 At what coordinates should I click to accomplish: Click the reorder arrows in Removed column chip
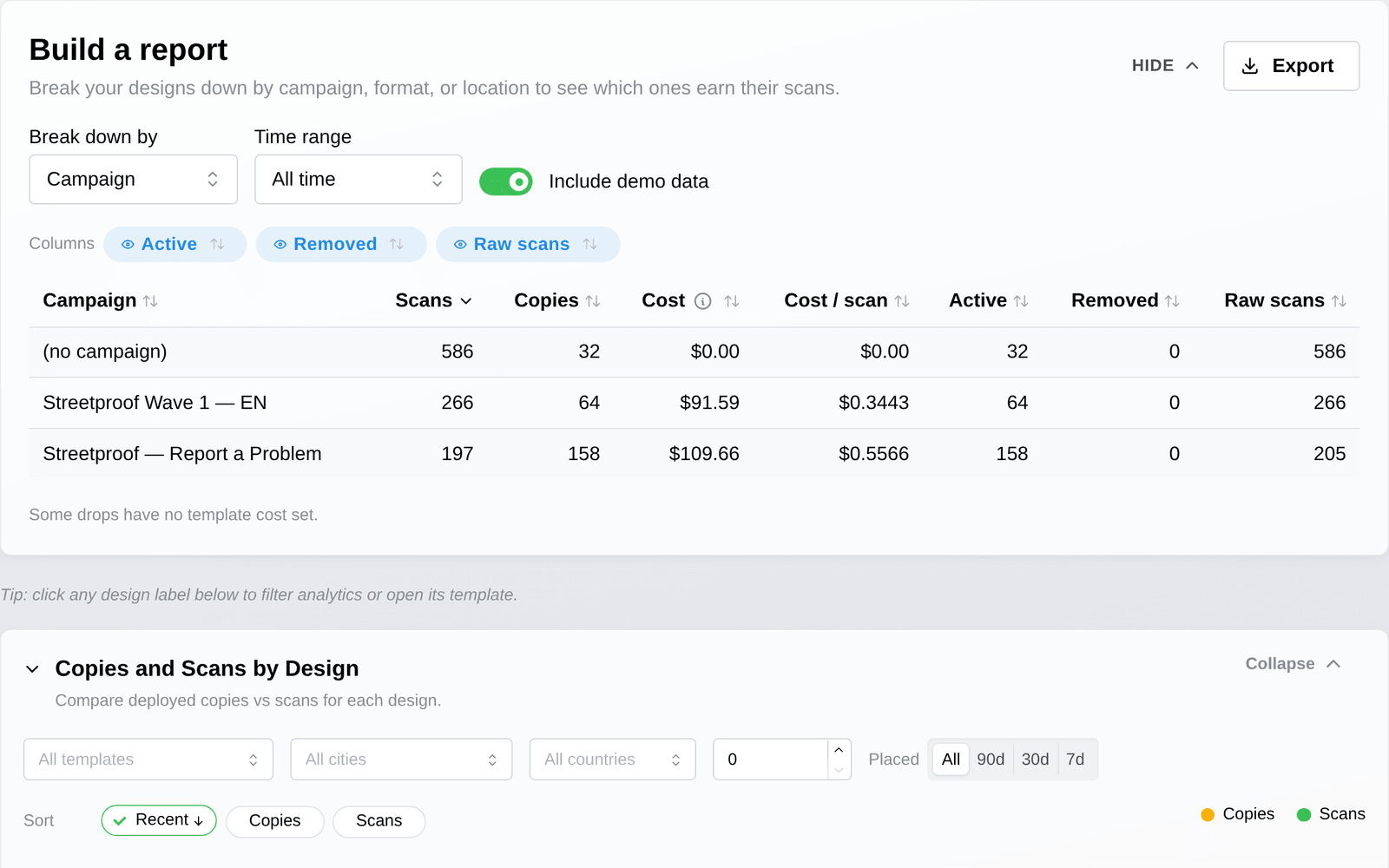click(x=397, y=245)
